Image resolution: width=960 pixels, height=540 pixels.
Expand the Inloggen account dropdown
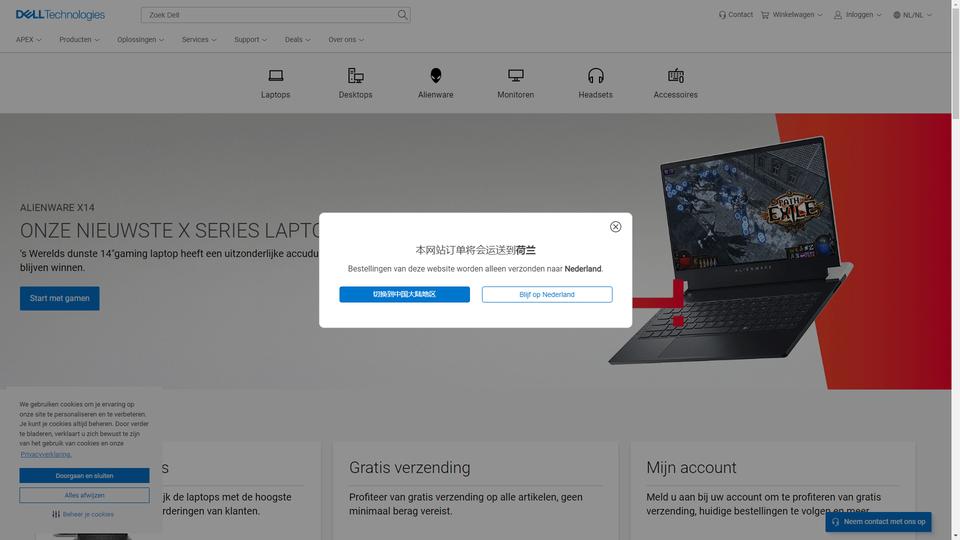(858, 15)
